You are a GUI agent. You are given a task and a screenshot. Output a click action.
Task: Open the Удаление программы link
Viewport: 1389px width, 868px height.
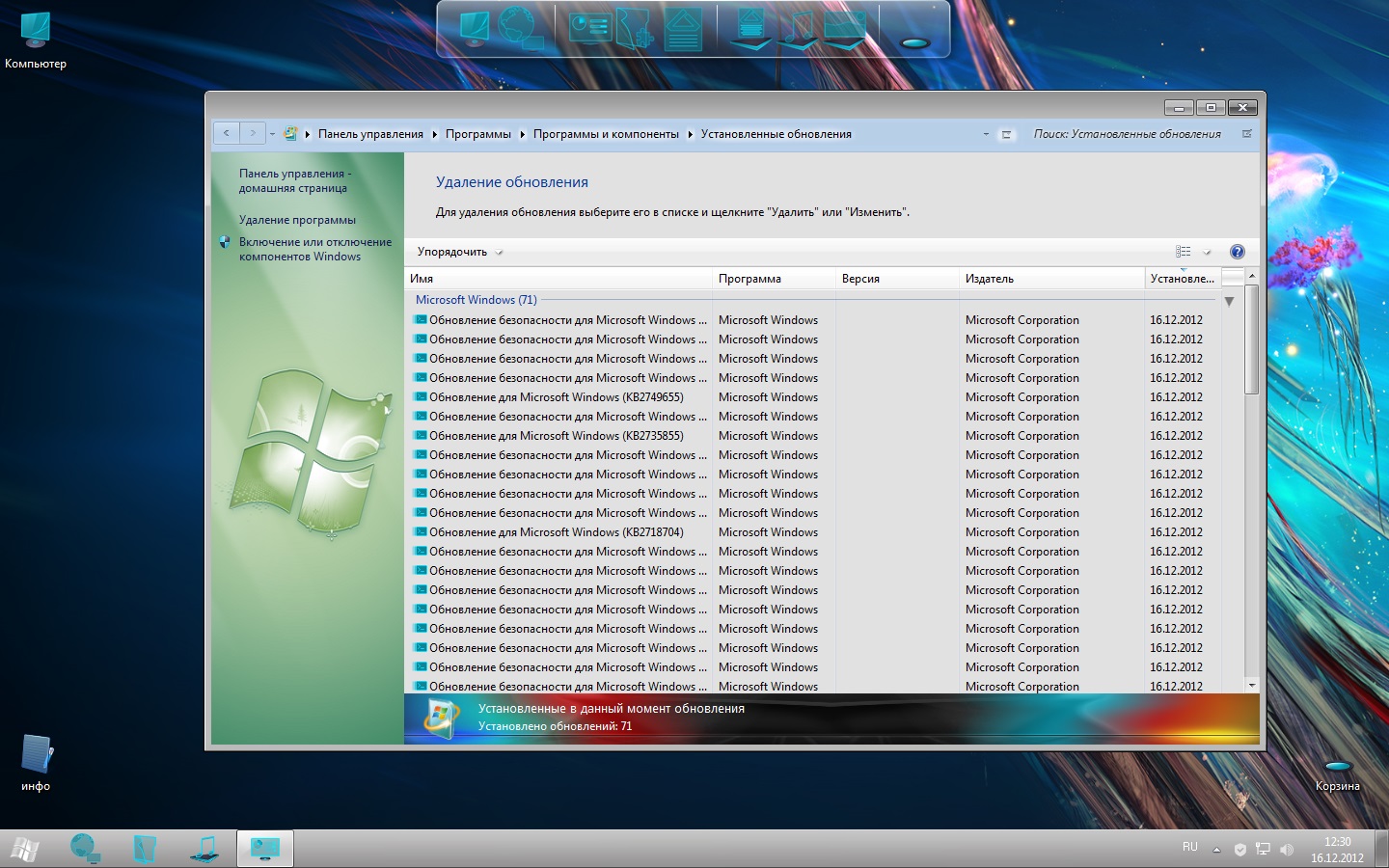click(x=297, y=220)
